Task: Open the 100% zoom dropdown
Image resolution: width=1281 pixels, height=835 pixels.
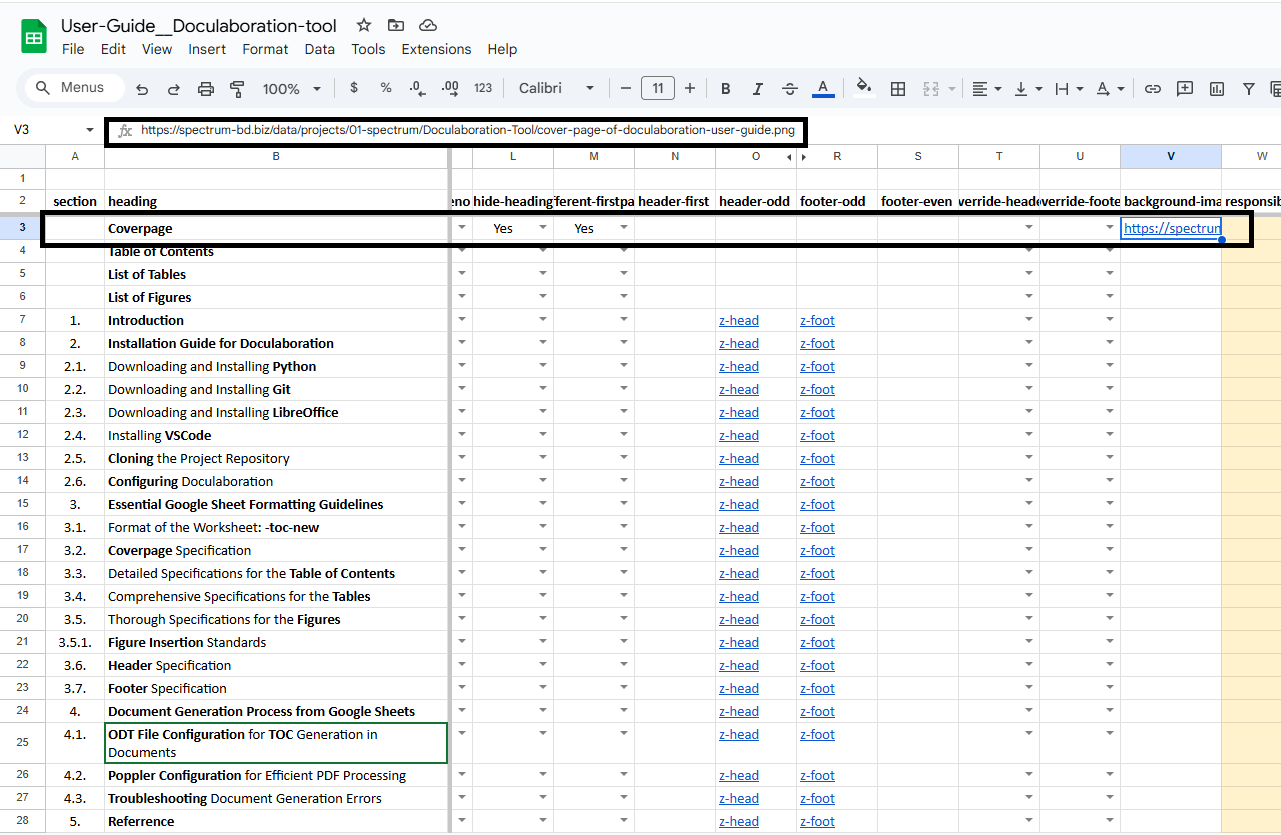Action: pos(291,89)
